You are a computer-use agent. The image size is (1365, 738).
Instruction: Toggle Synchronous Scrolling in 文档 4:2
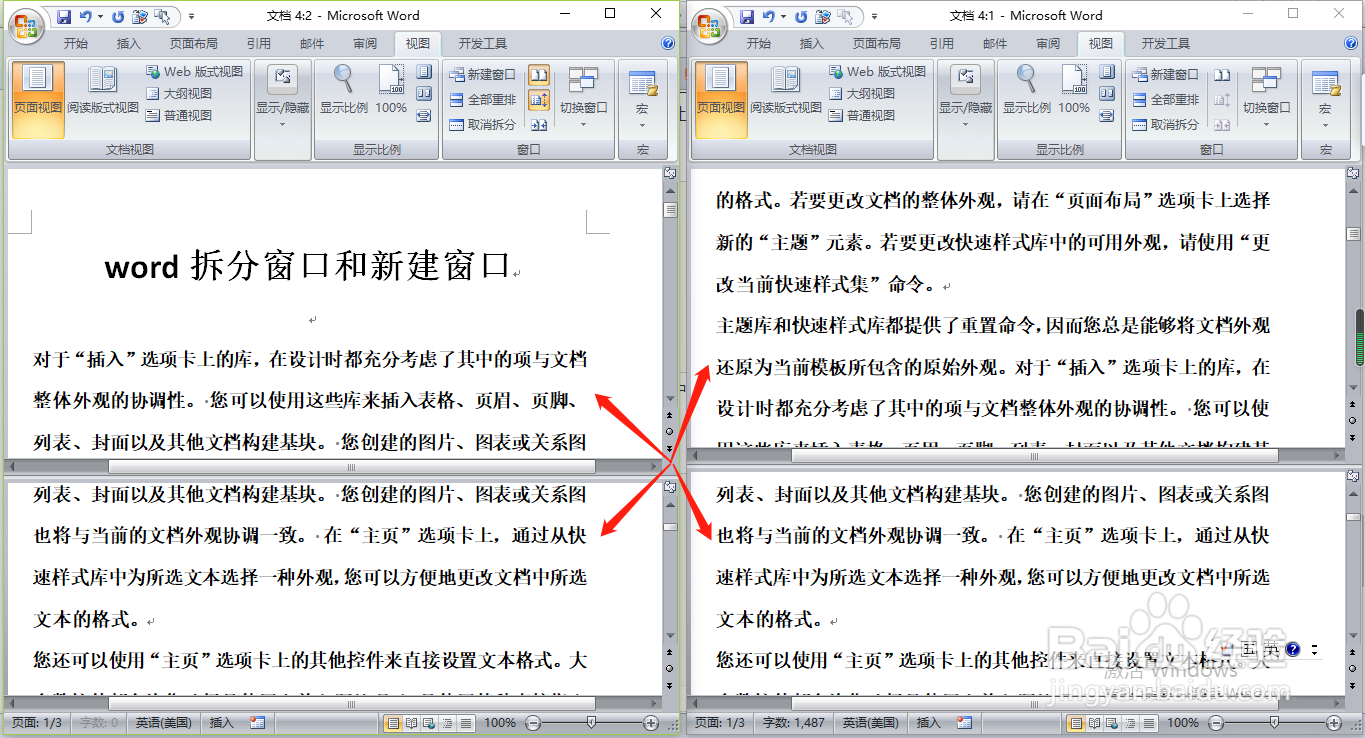[x=539, y=100]
